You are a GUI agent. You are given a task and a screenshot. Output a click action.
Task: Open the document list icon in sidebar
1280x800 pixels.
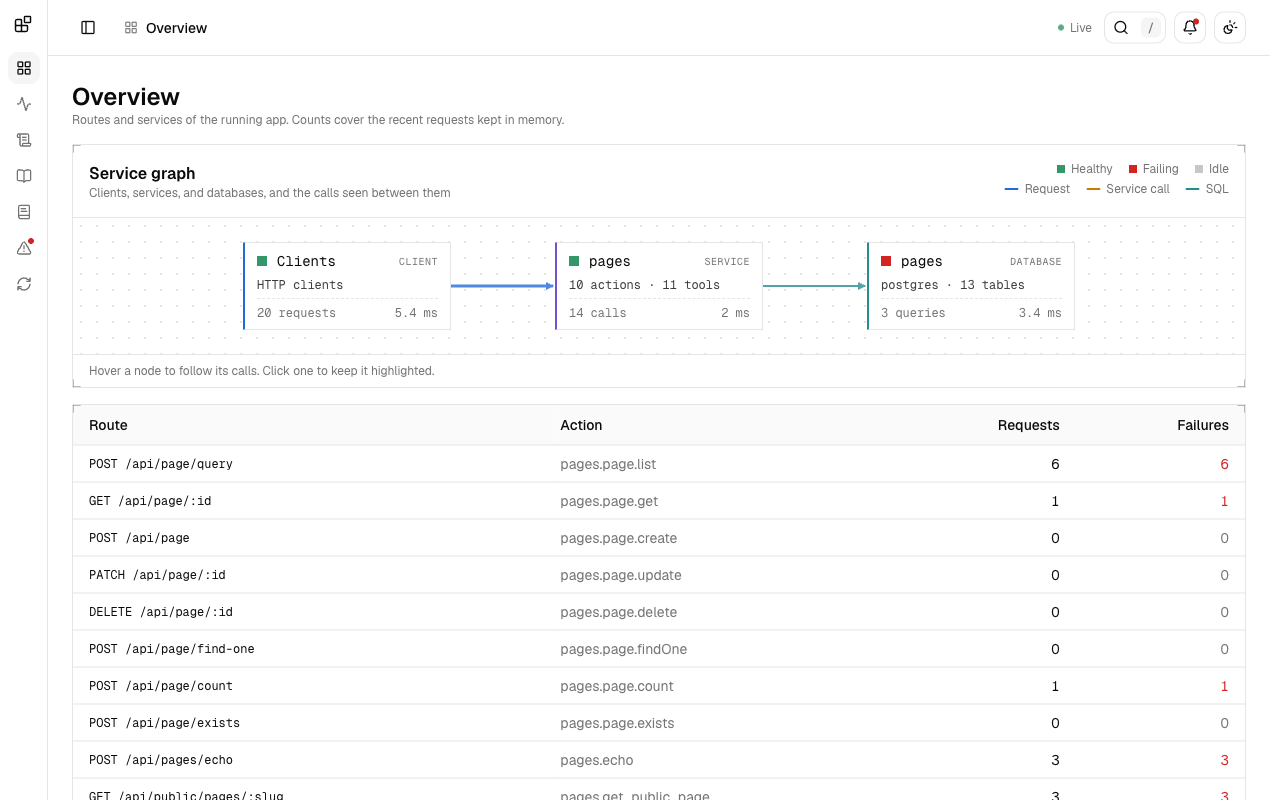tap(24, 212)
